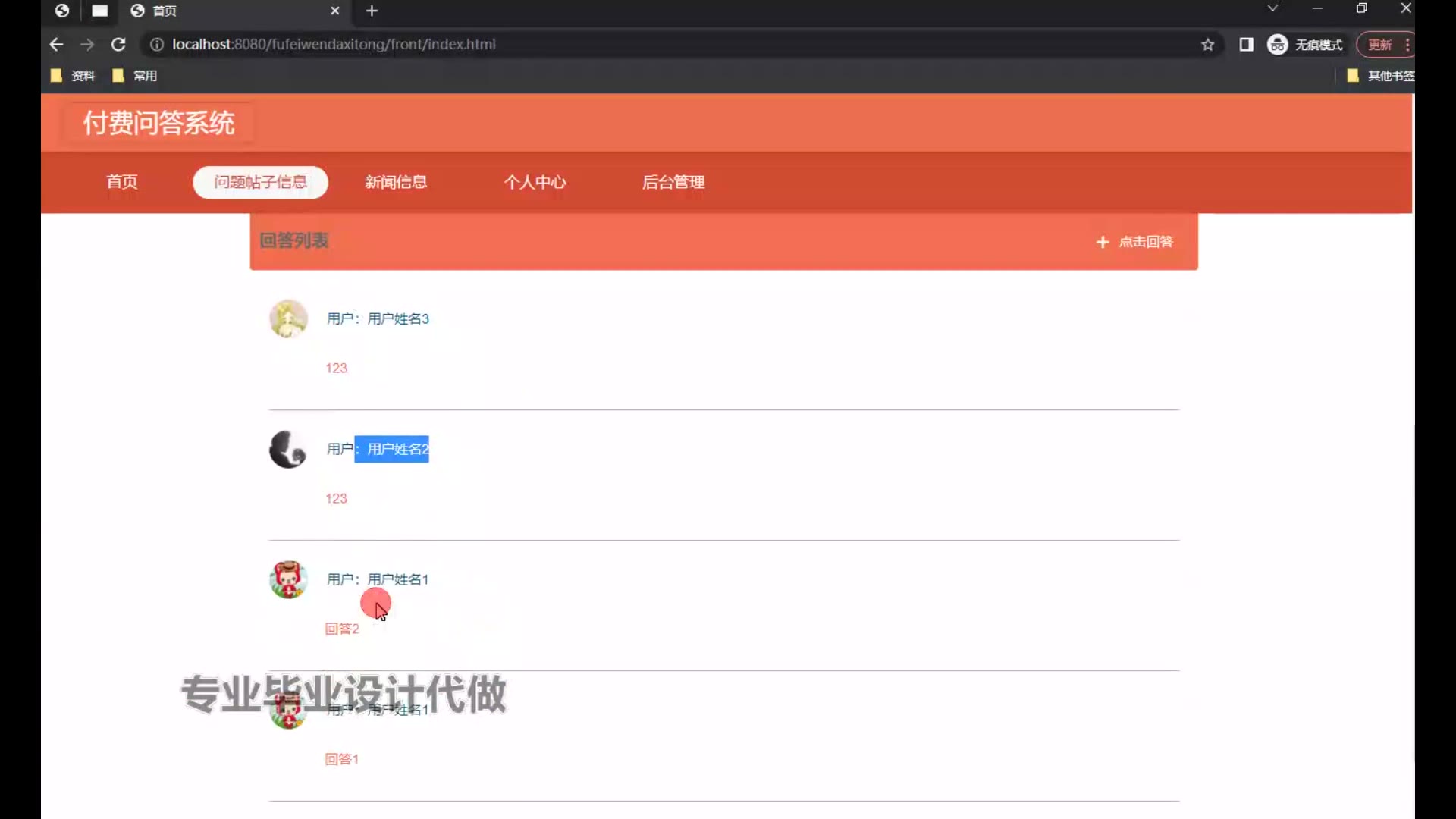Click the site info icon in address bar
Screen dimensions: 1456x819
(157, 45)
